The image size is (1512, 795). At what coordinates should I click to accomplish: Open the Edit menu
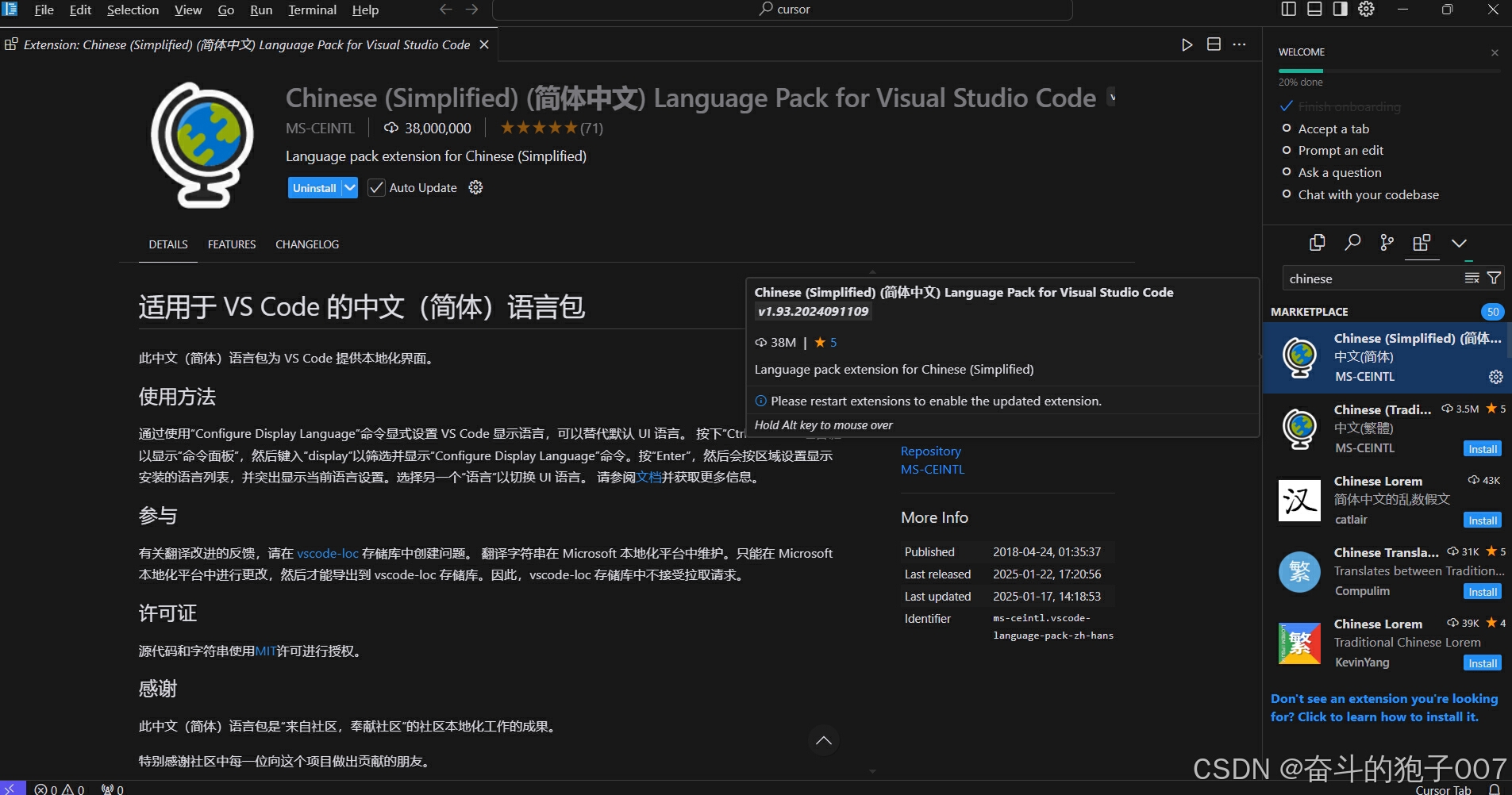click(x=80, y=10)
